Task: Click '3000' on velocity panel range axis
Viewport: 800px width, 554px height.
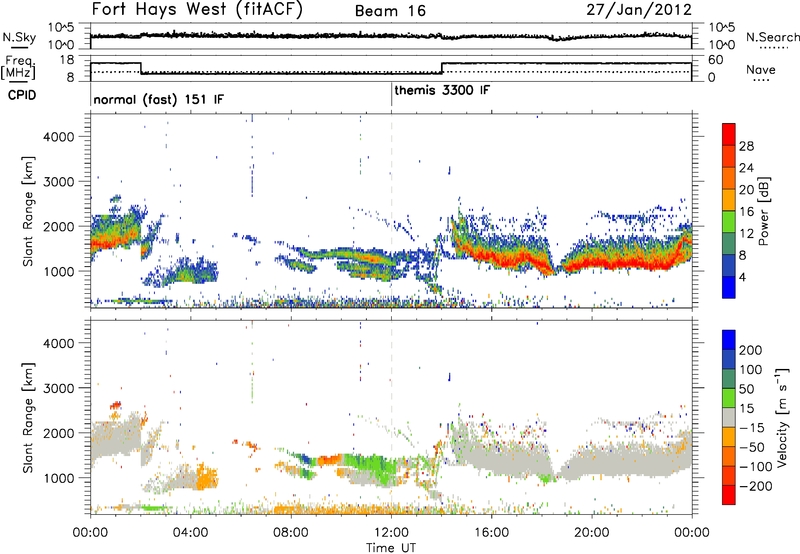Action: [58, 388]
